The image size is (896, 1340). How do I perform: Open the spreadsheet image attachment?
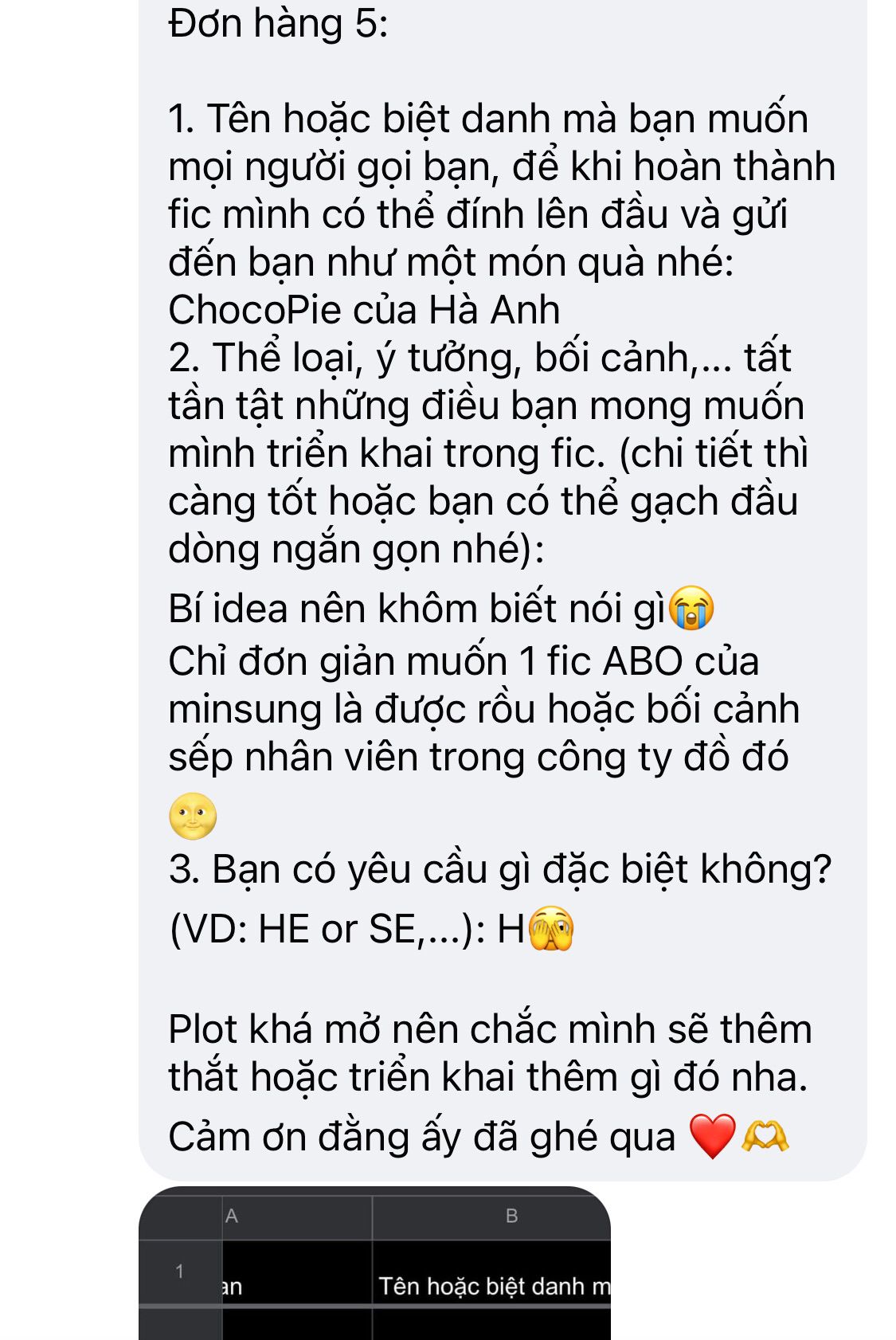[x=374, y=1264]
